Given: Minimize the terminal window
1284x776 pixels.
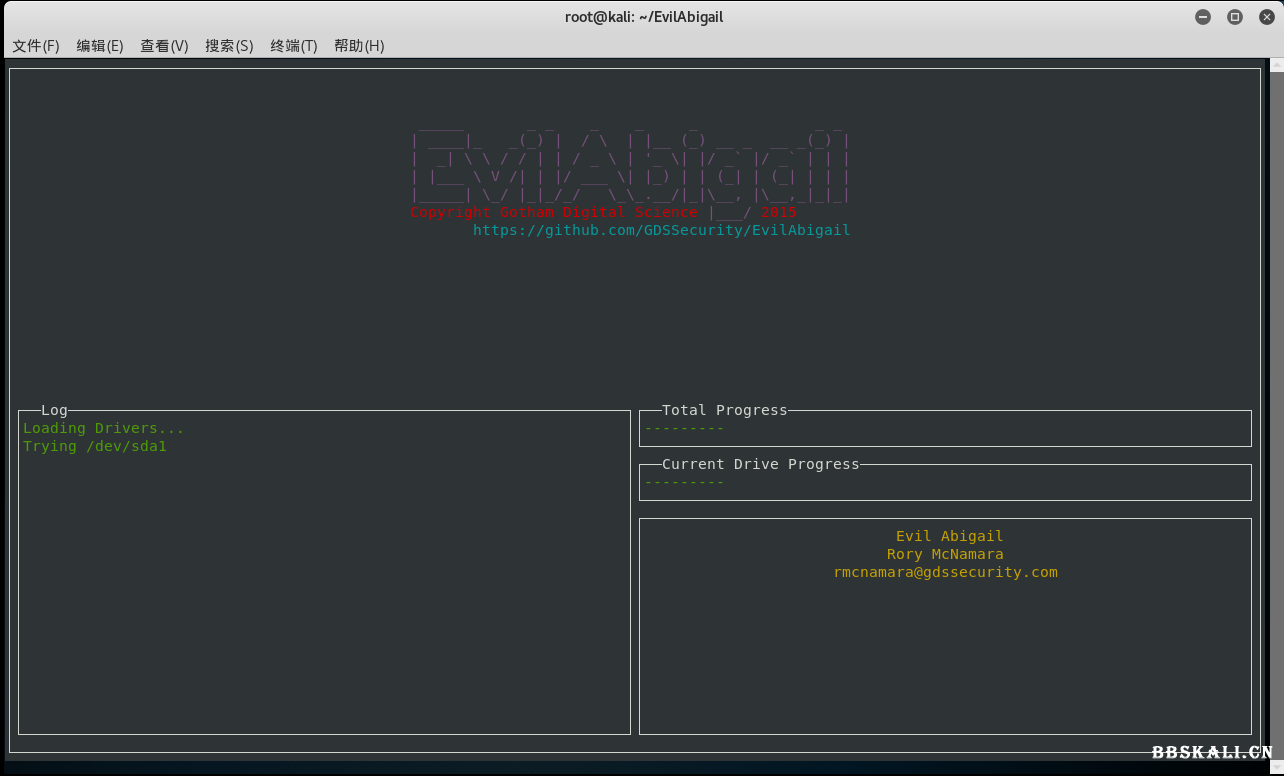Looking at the screenshot, I should tap(1203, 17).
